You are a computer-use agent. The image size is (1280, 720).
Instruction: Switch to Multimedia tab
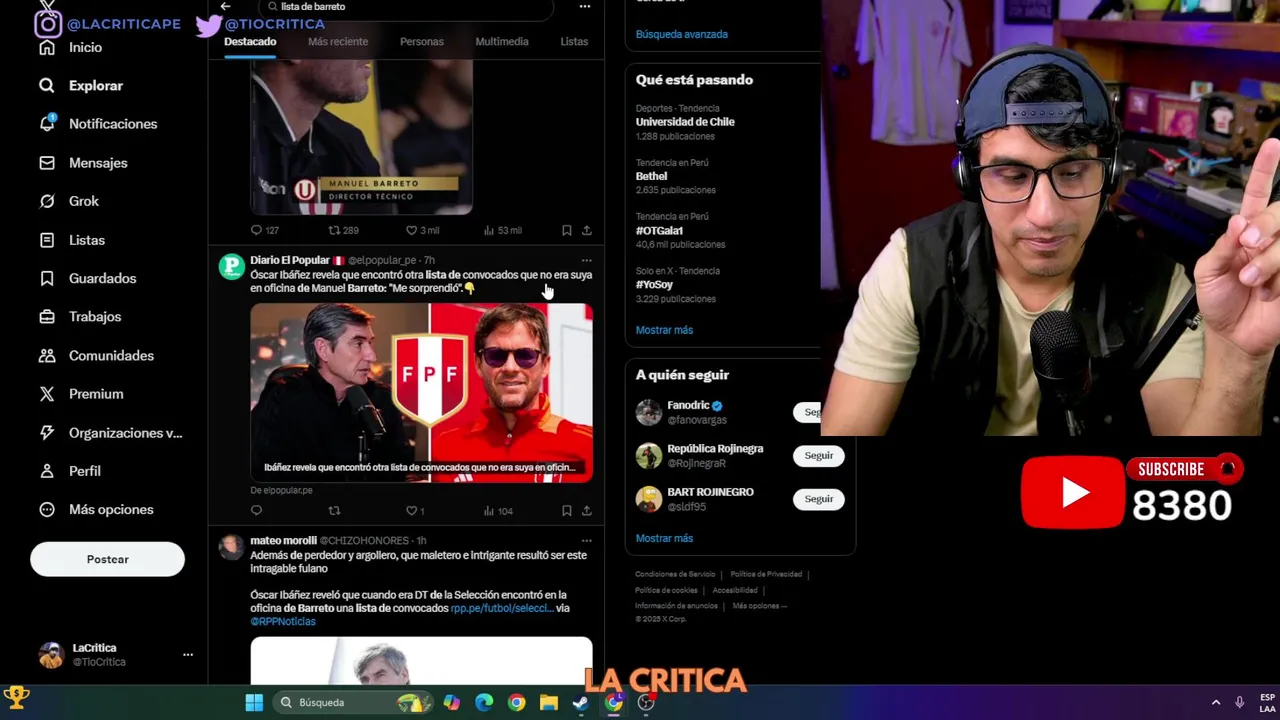[502, 41]
